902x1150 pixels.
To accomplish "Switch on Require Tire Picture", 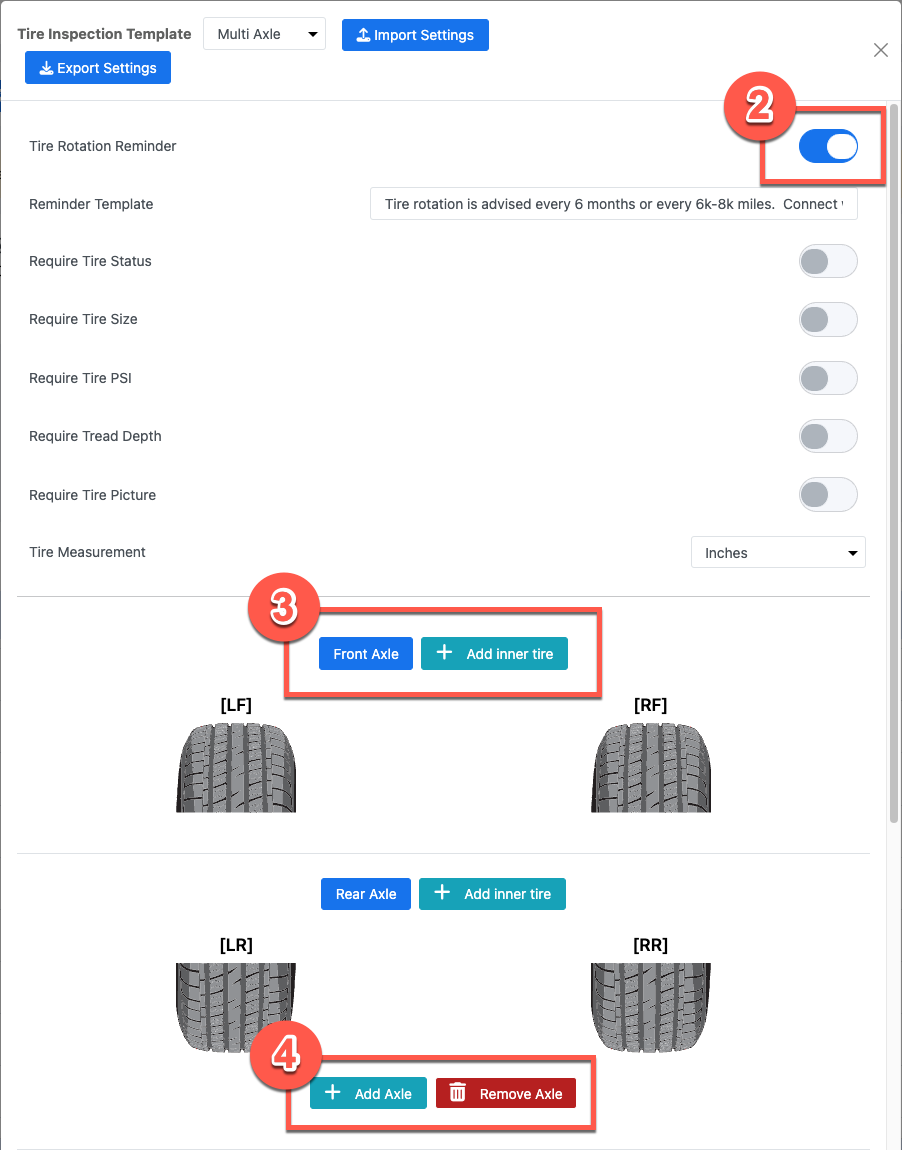I will pos(828,494).
